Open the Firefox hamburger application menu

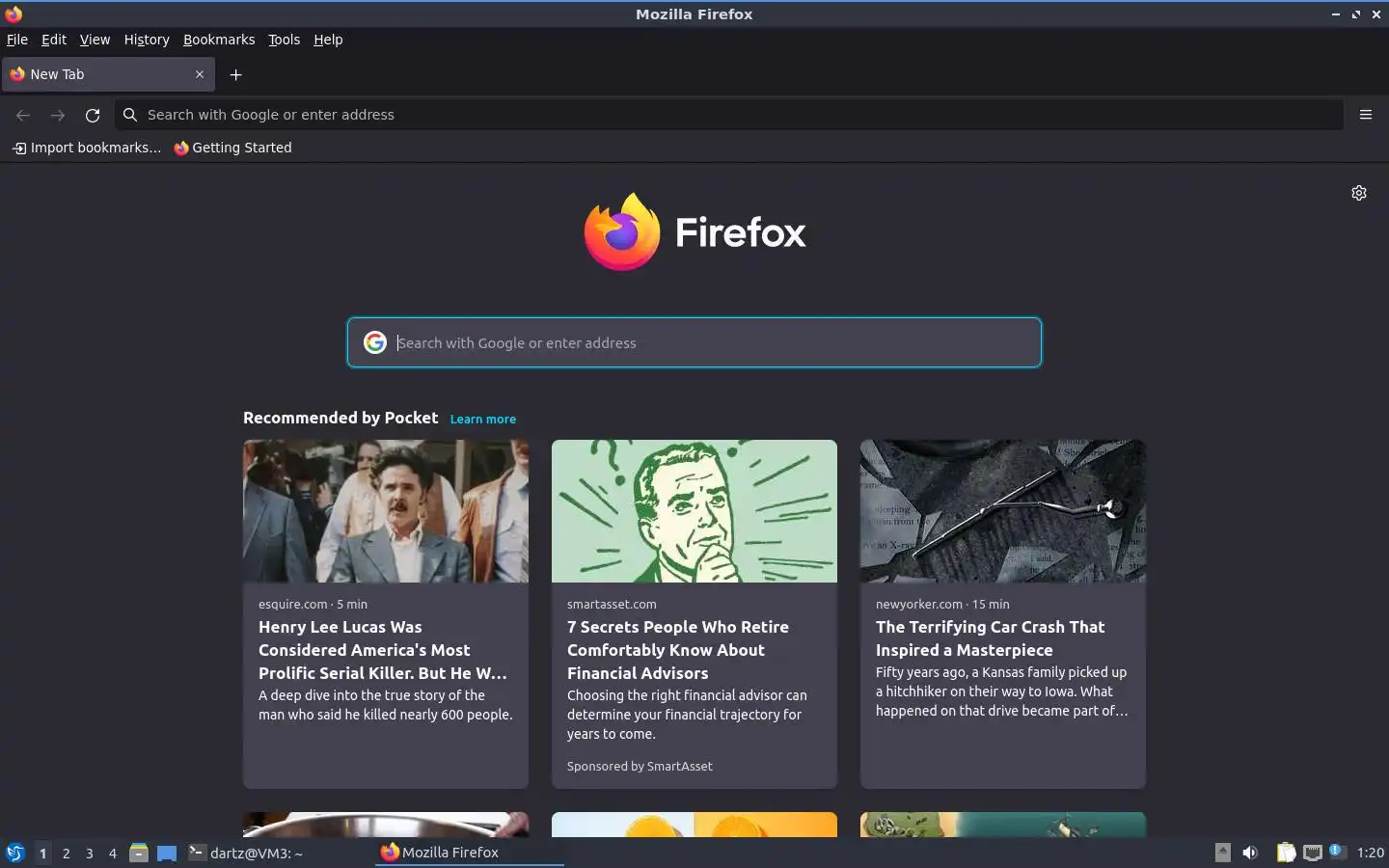tap(1366, 115)
